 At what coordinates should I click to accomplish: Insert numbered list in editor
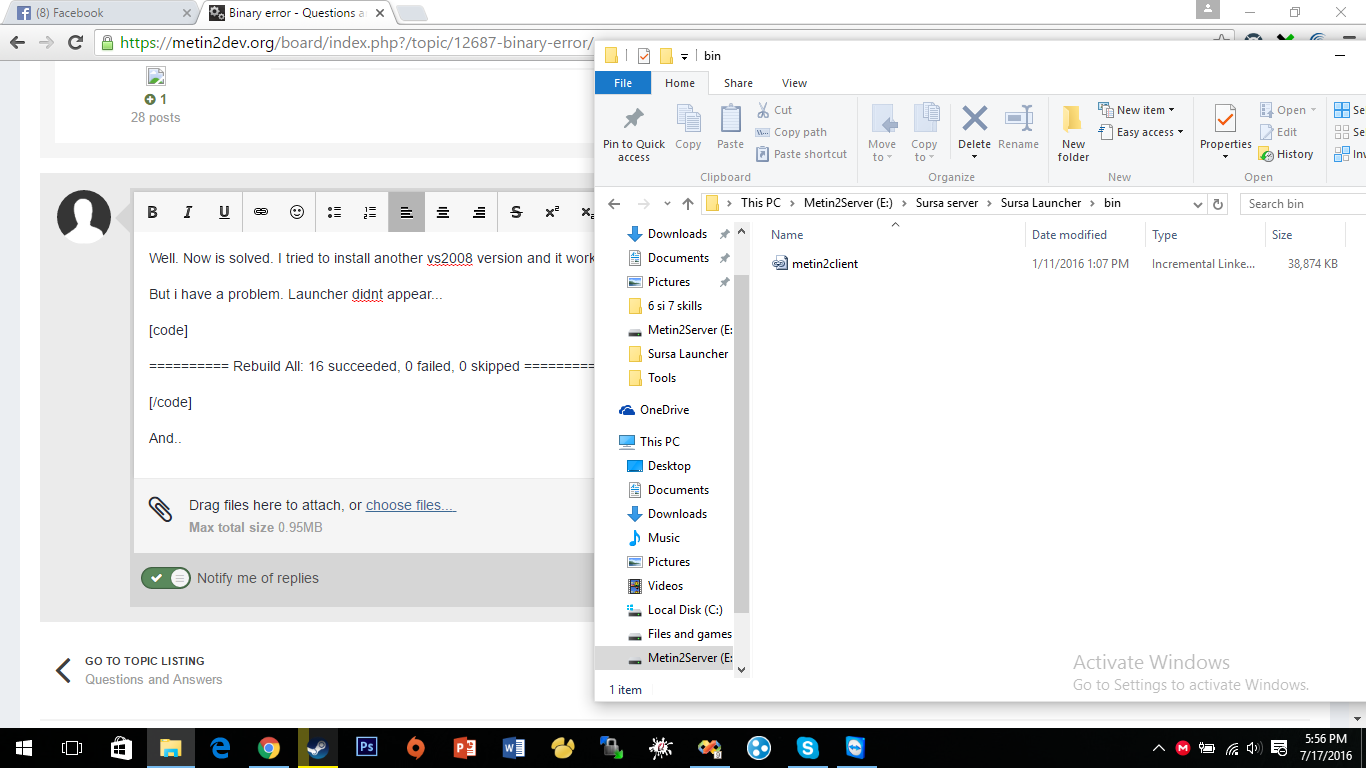point(370,212)
